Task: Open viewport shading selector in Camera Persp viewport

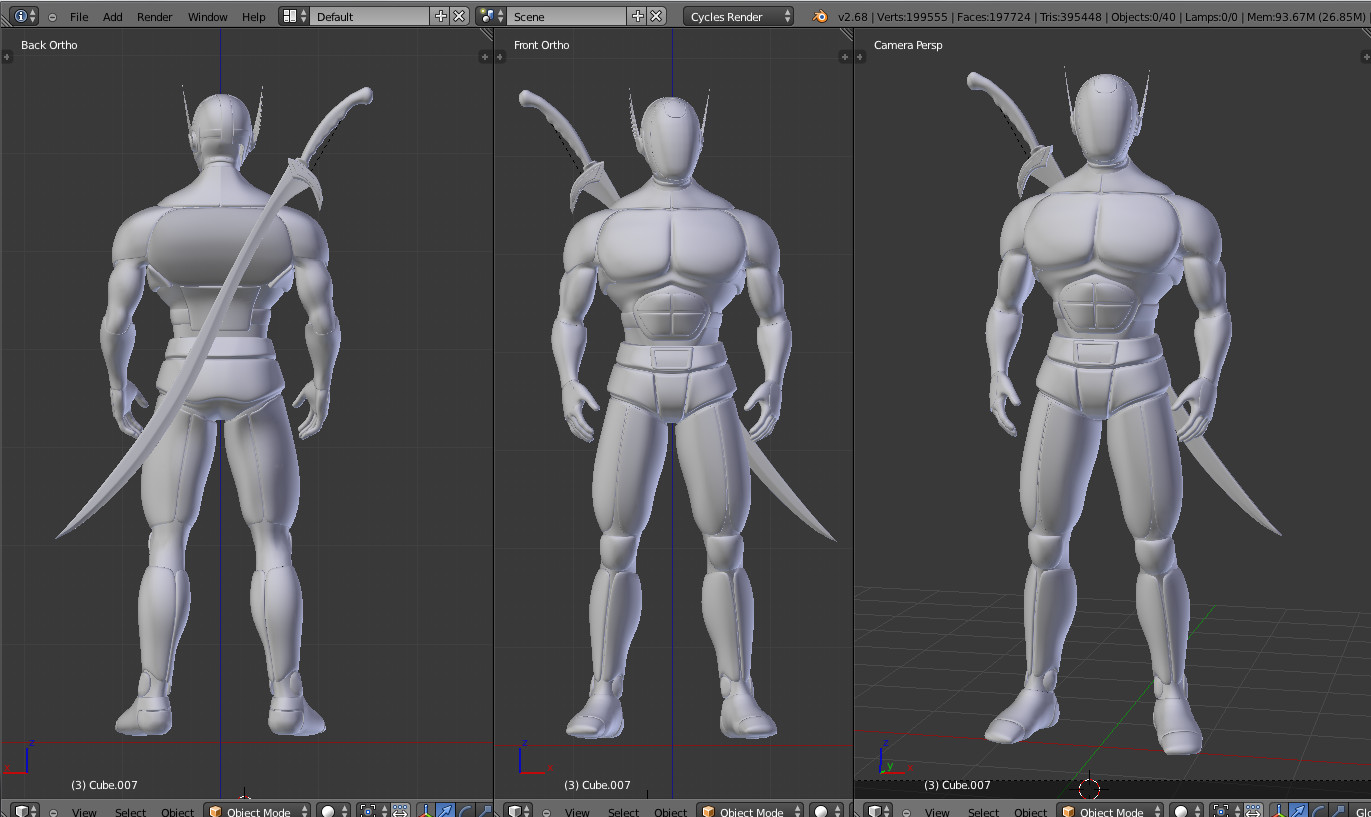Action: (x=1187, y=811)
